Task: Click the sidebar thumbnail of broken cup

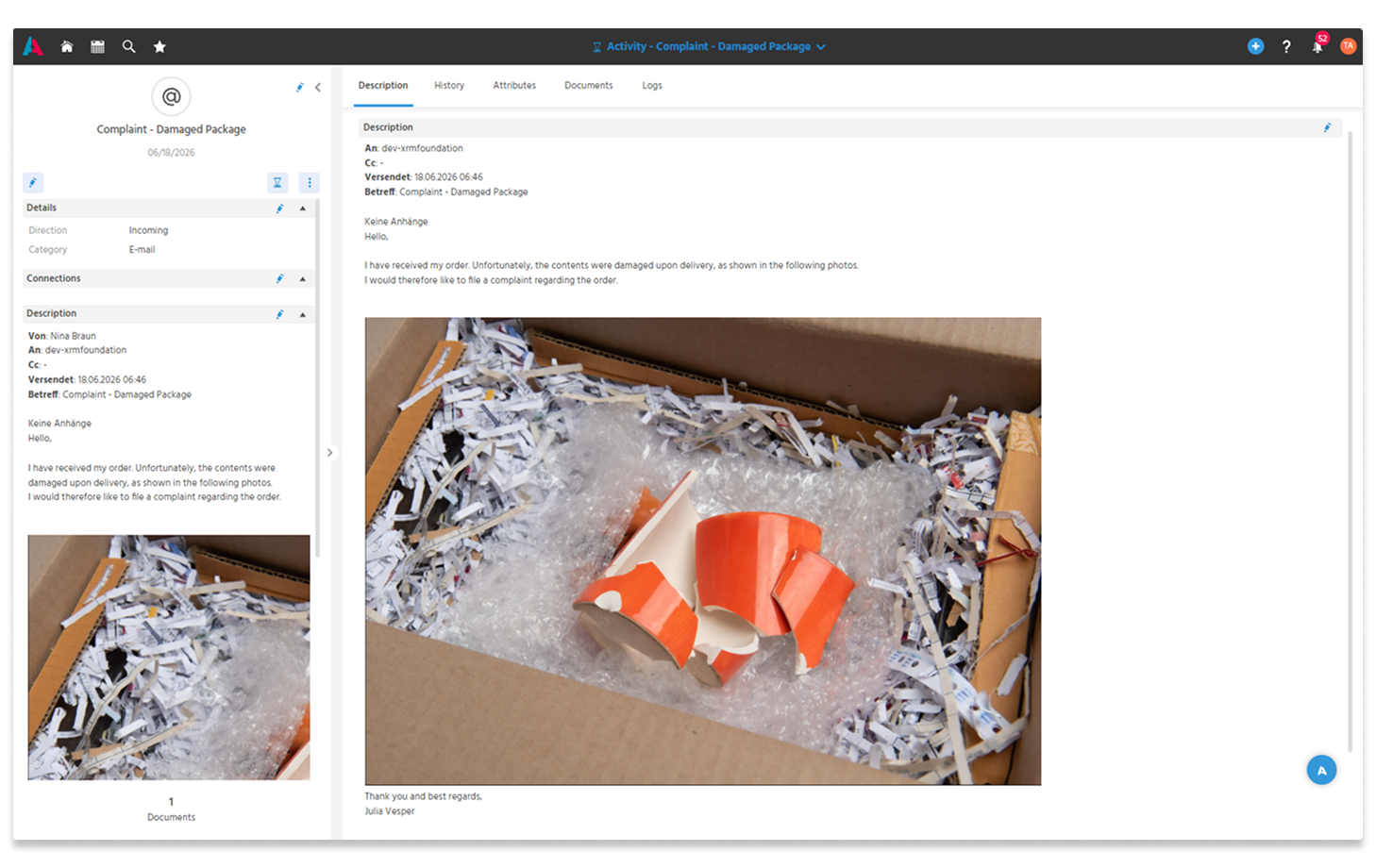Action: click(x=169, y=658)
